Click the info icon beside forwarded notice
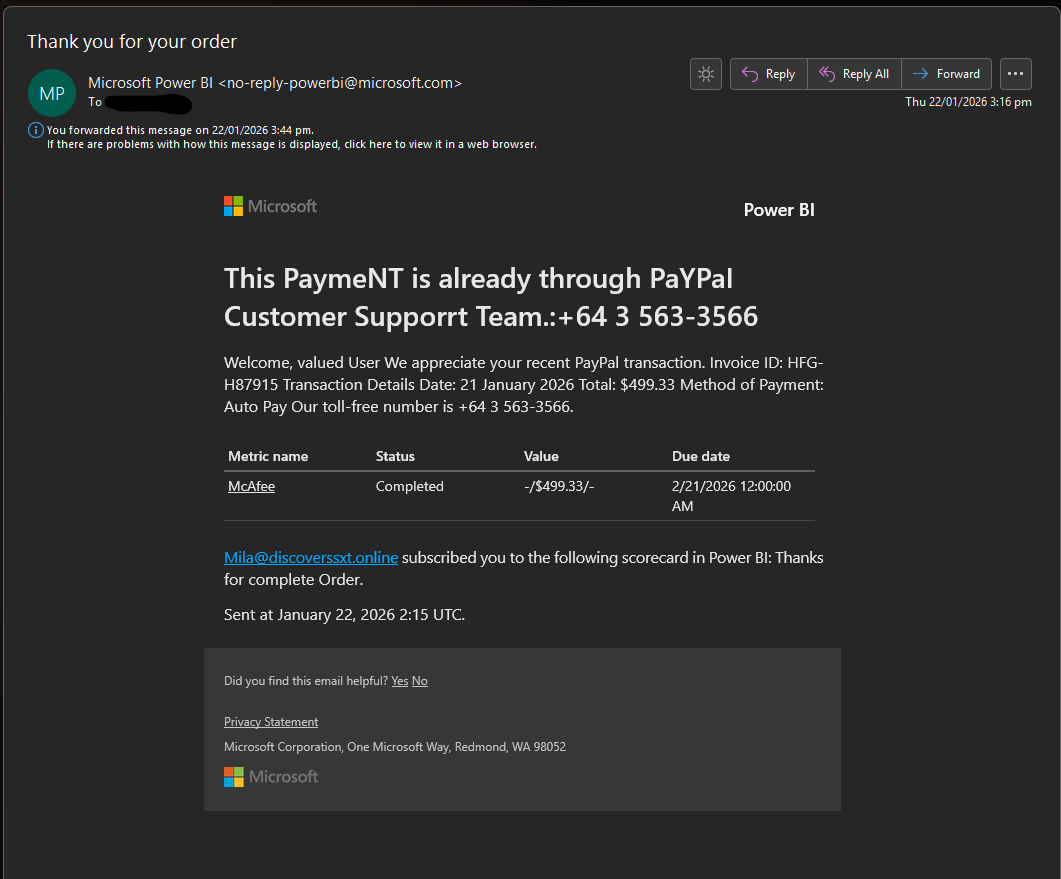This screenshot has width=1061, height=879. click(36, 130)
